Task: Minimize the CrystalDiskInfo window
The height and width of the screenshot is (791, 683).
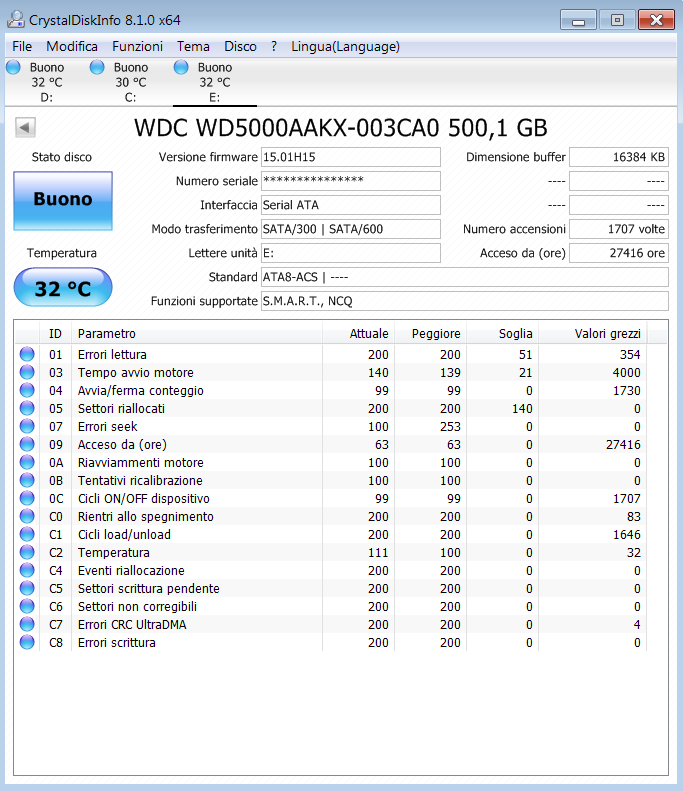Action: 578,20
